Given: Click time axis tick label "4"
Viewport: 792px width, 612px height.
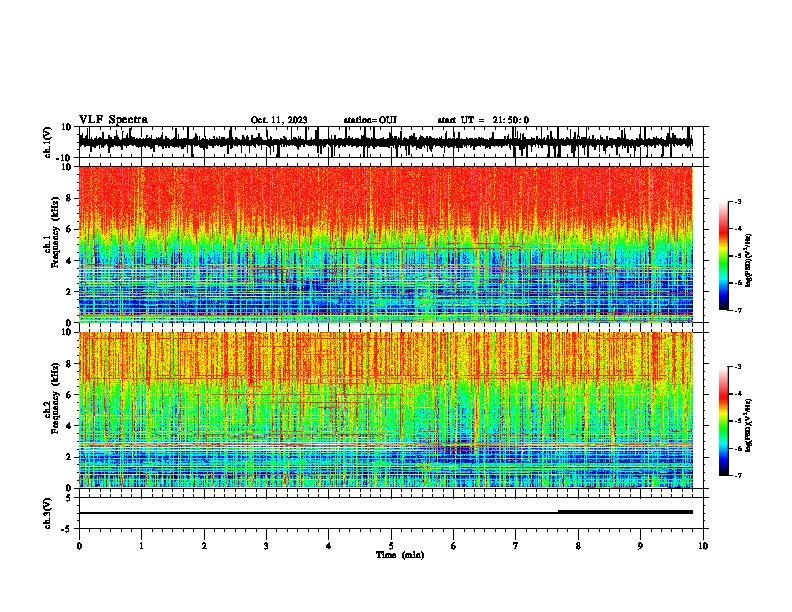Looking at the screenshot, I should 328,546.
